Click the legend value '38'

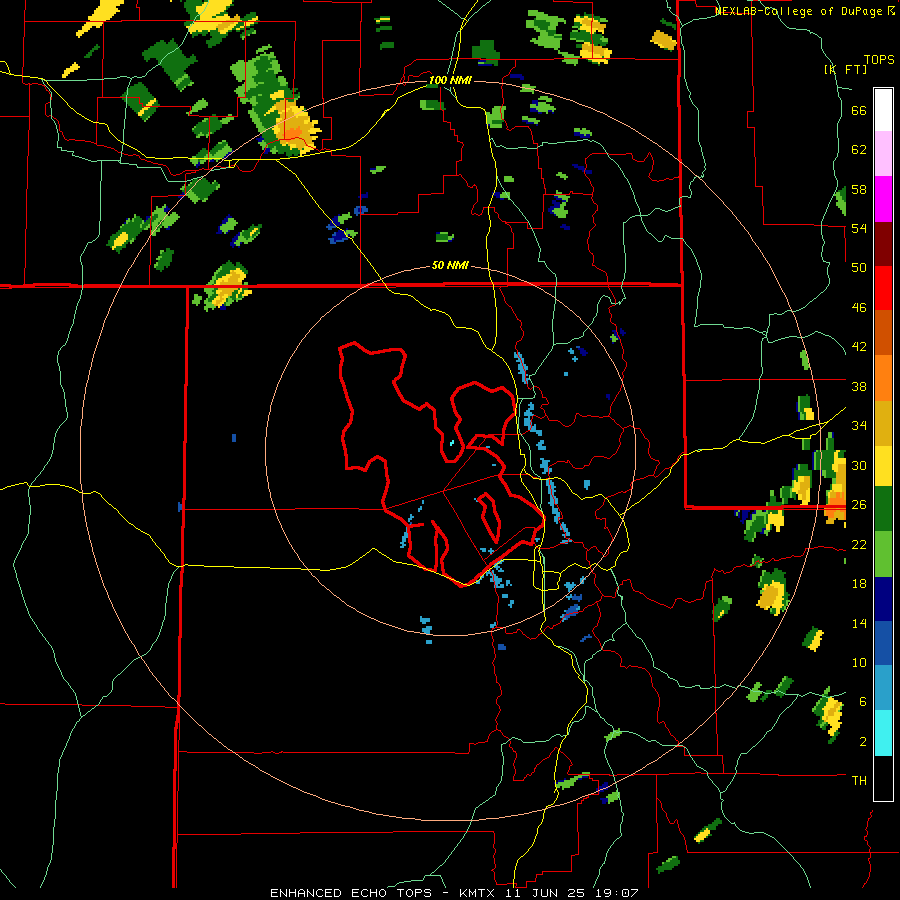click(x=859, y=386)
